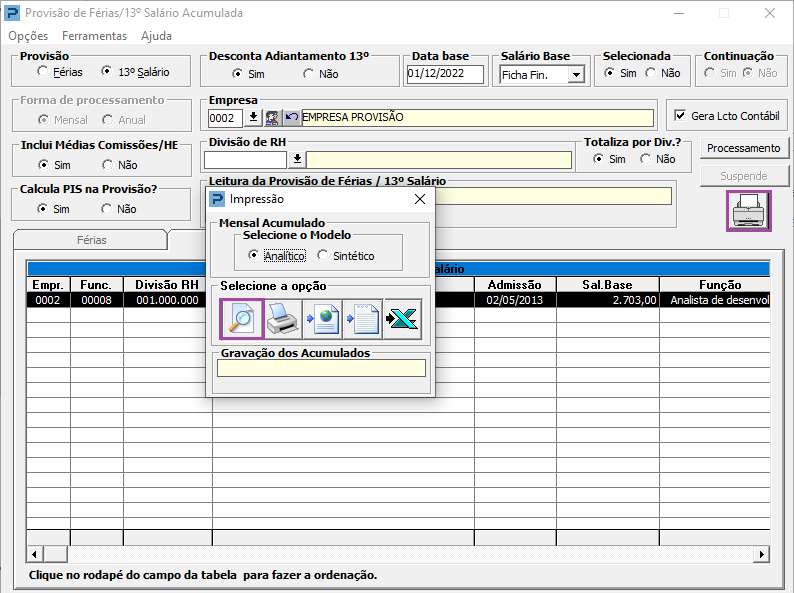
Task: Click the Suspende button
Action: pyautogui.click(x=743, y=176)
